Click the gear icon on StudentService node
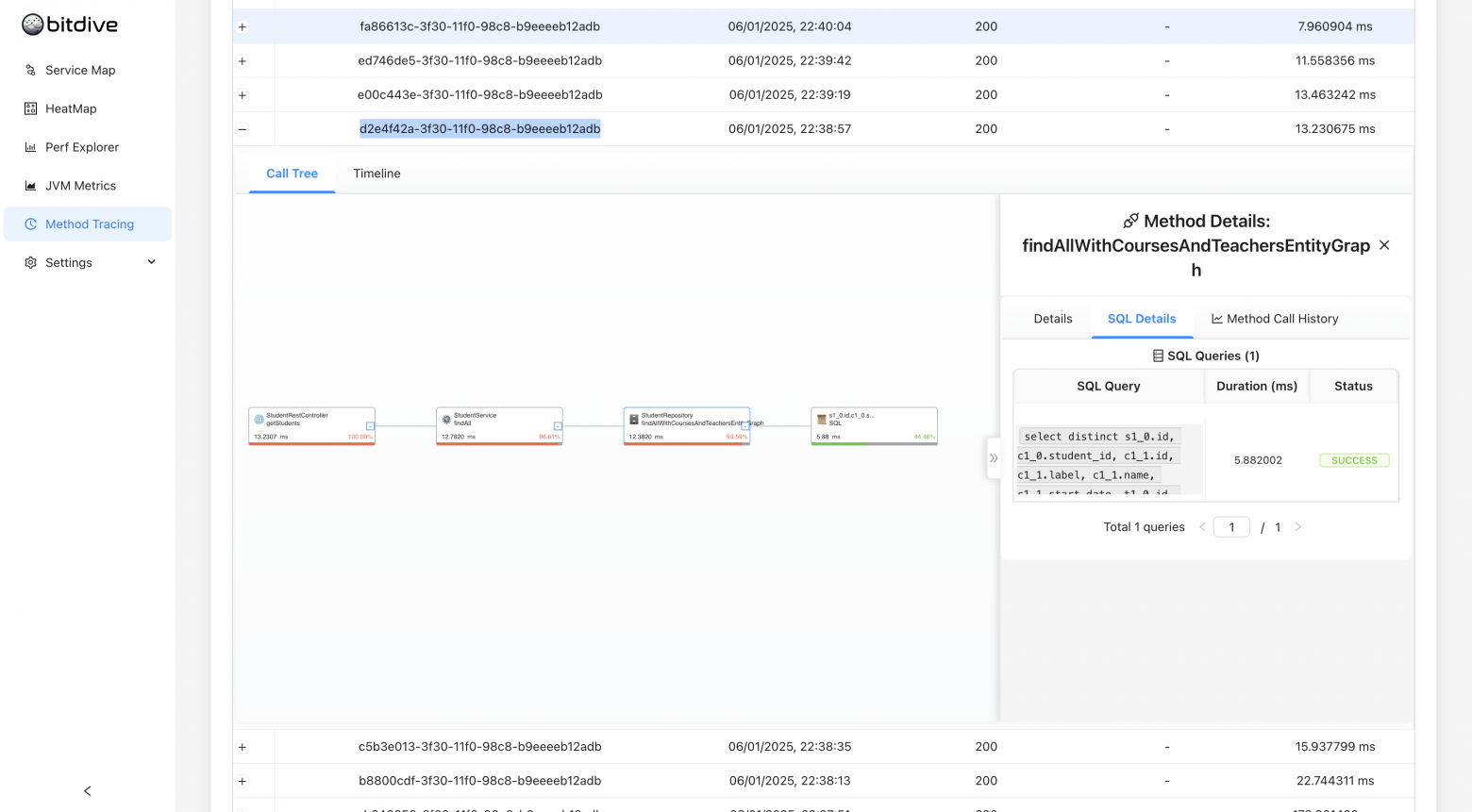This screenshot has width=1472, height=812. pyautogui.click(x=446, y=420)
